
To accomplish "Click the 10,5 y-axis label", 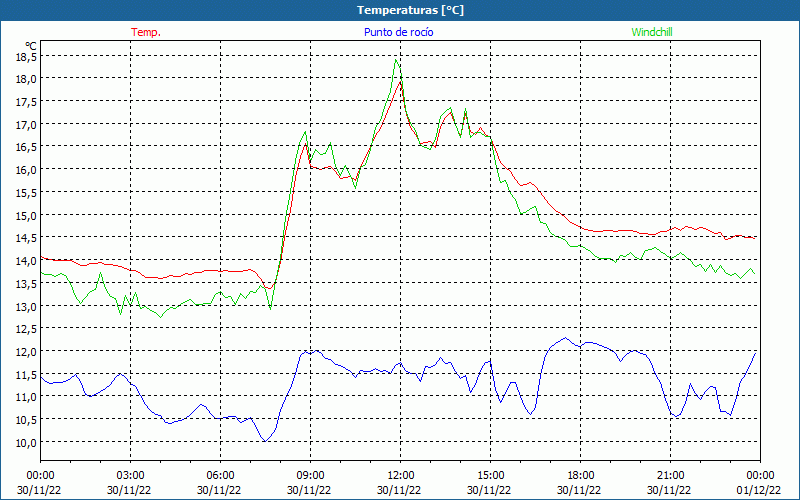I will point(26,419).
